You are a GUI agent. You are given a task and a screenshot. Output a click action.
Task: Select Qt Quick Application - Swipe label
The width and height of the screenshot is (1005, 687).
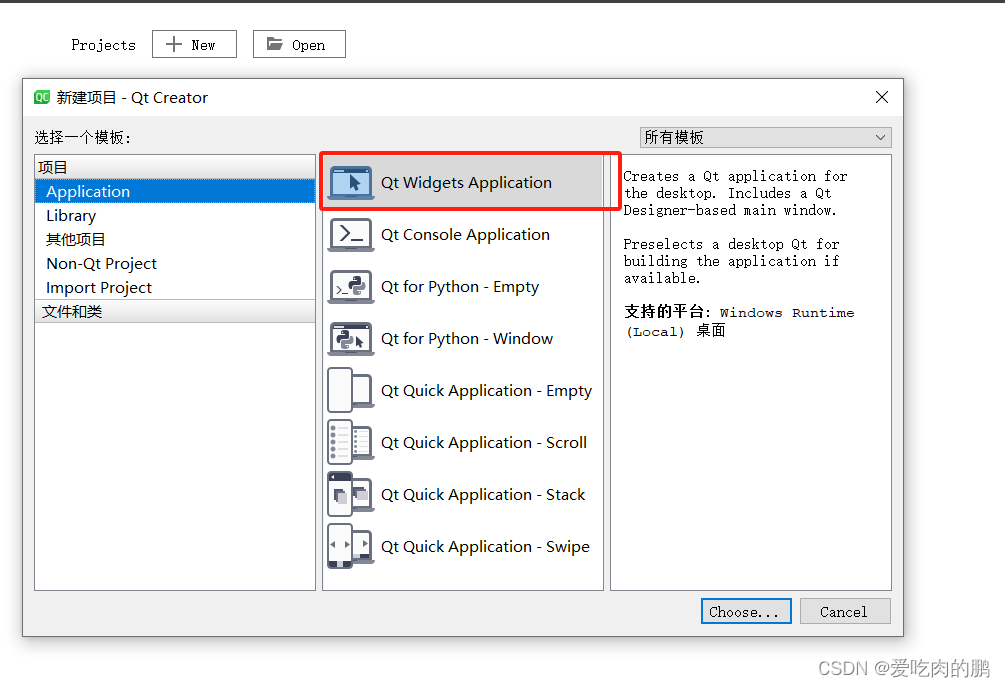click(x=485, y=546)
